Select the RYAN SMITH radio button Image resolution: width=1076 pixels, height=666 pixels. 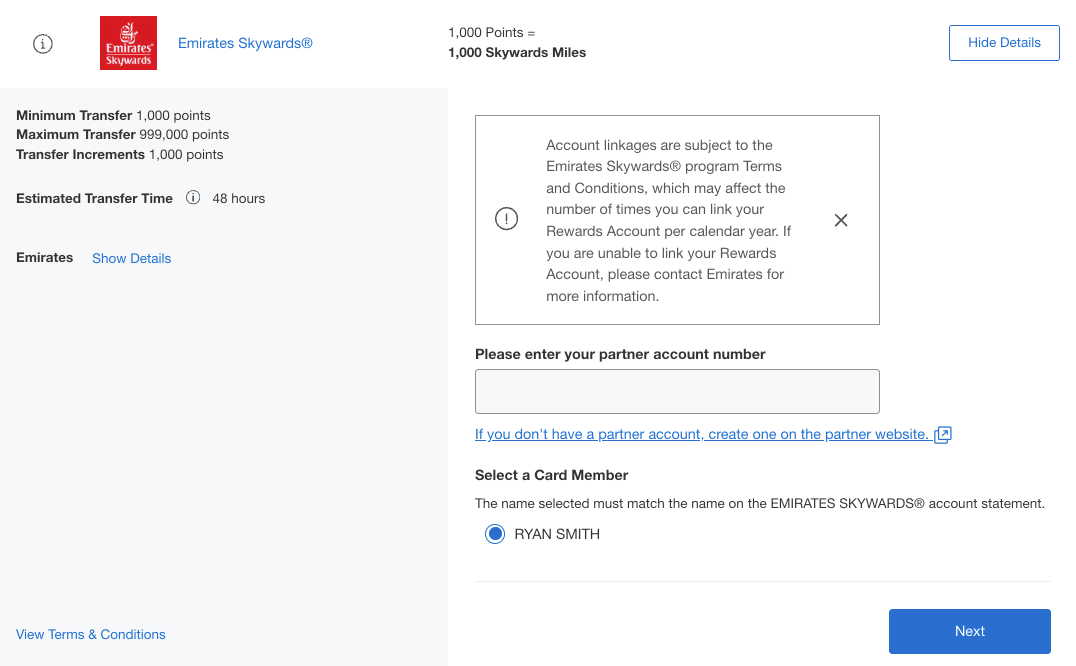pos(495,534)
